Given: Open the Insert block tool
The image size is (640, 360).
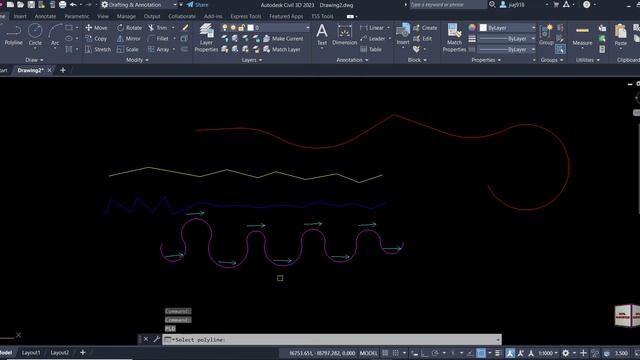Looking at the screenshot, I should 403,34.
